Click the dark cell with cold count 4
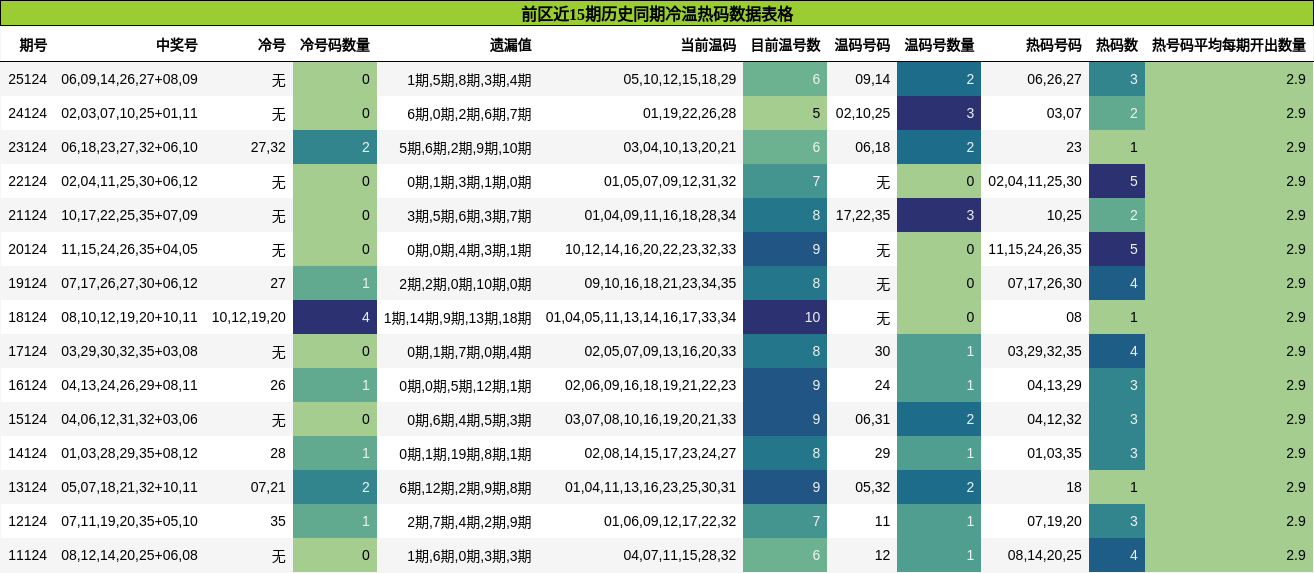Screen dimensions: 1314x573 click(335, 317)
